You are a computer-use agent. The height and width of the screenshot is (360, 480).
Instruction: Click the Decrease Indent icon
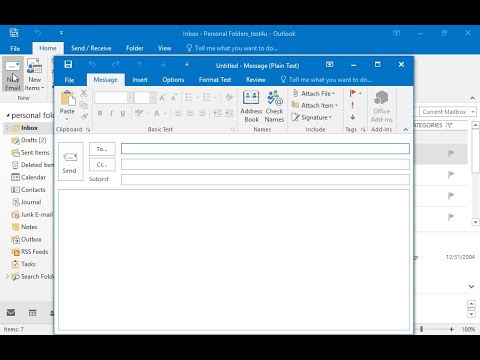tap(217, 113)
